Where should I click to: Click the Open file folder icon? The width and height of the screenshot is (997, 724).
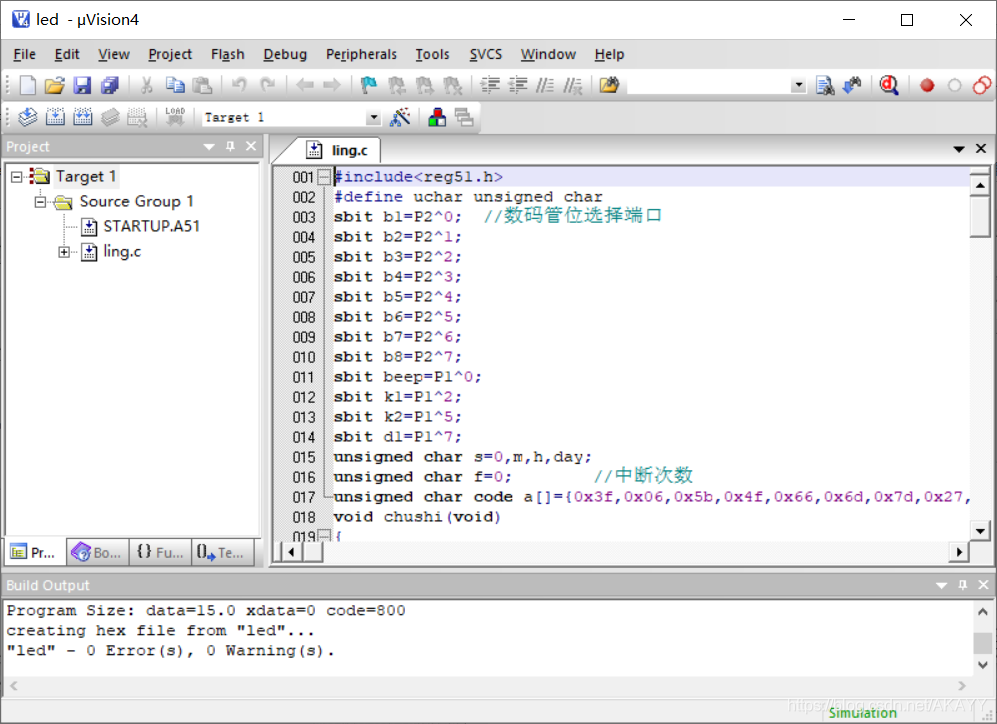point(55,85)
